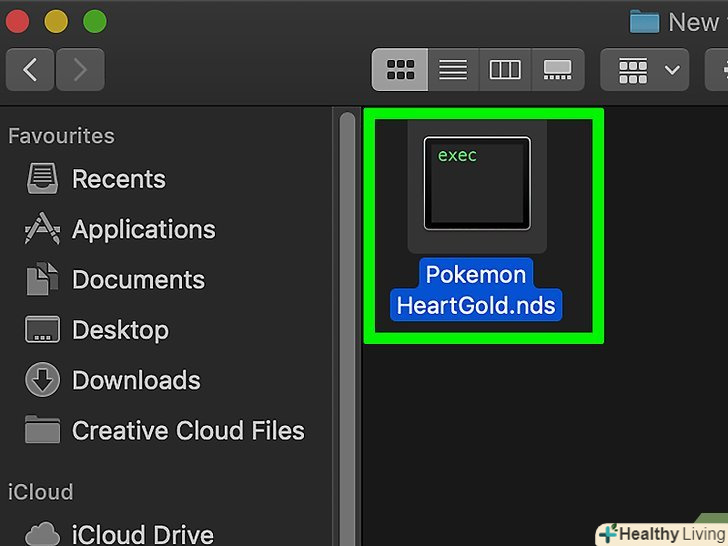Open Documents in the sidebar
The width and height of the screenshot is (728, 546).
tap(138, 280)
